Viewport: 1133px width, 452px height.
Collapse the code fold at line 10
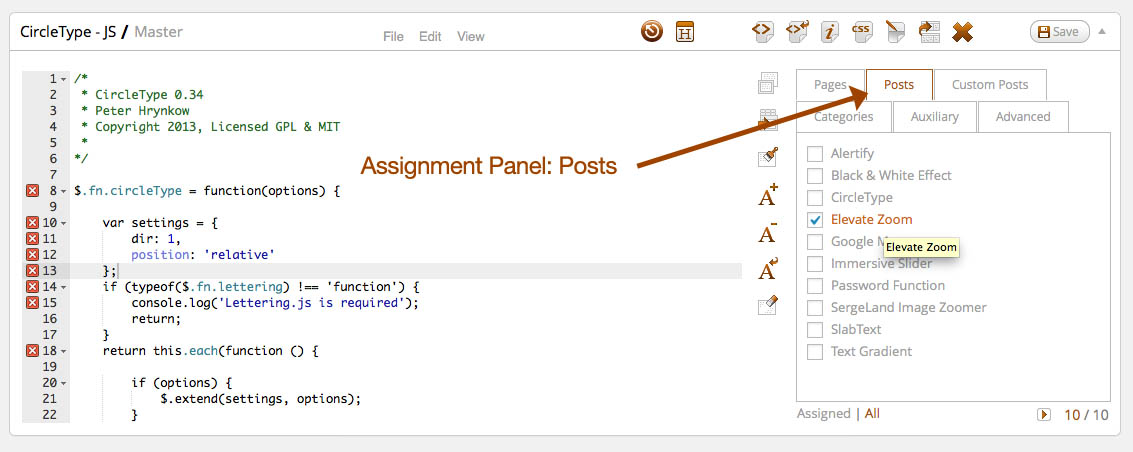tap(63, 223)
